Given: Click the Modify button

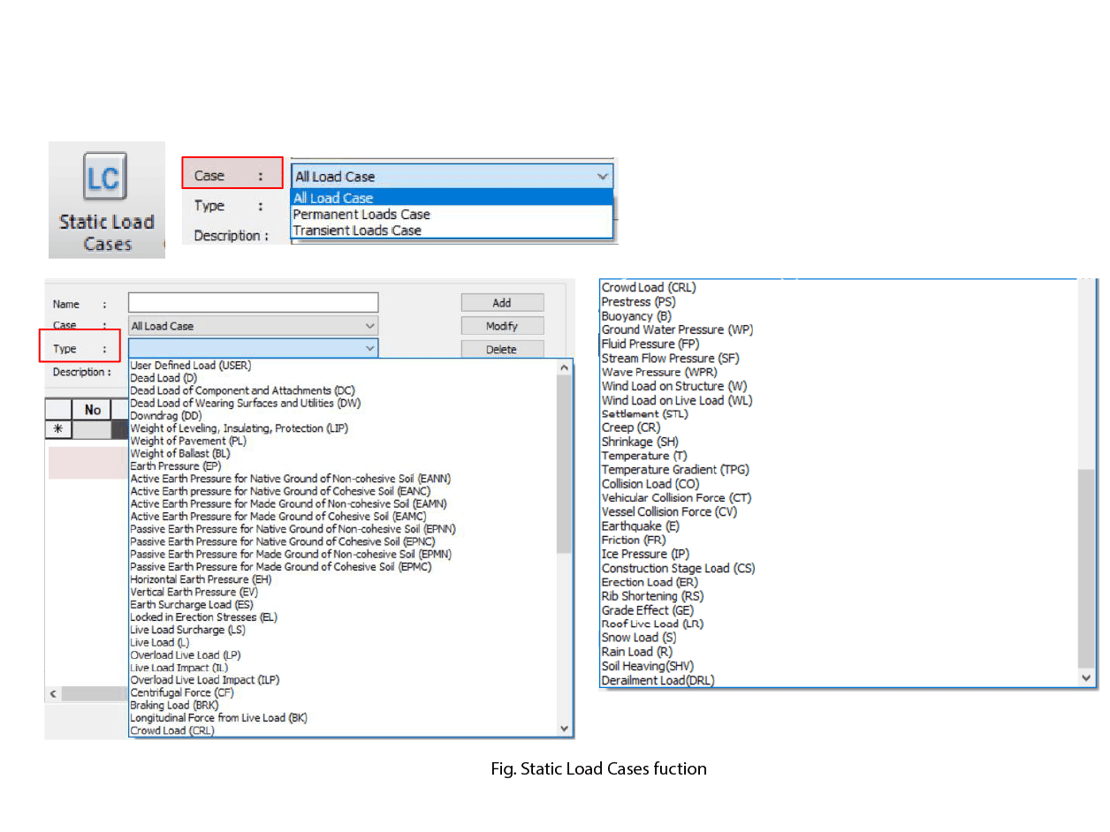Looking at the screenshot, I should click(502, 326).
